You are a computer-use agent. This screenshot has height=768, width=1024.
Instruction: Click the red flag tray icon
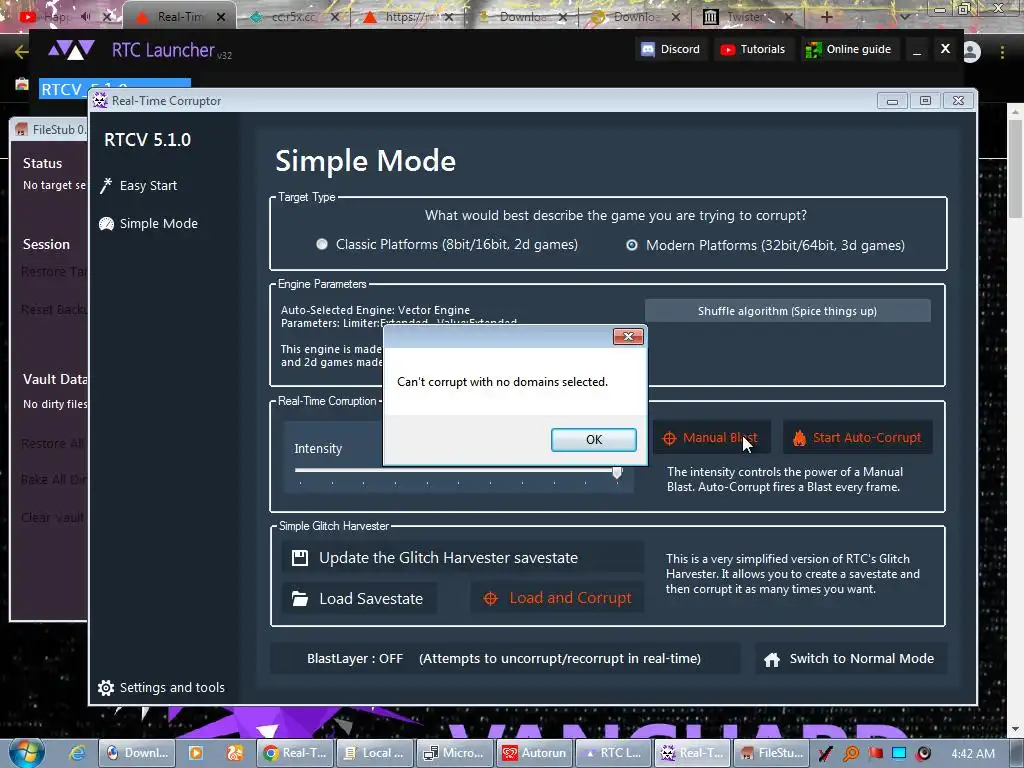(875, 753)
